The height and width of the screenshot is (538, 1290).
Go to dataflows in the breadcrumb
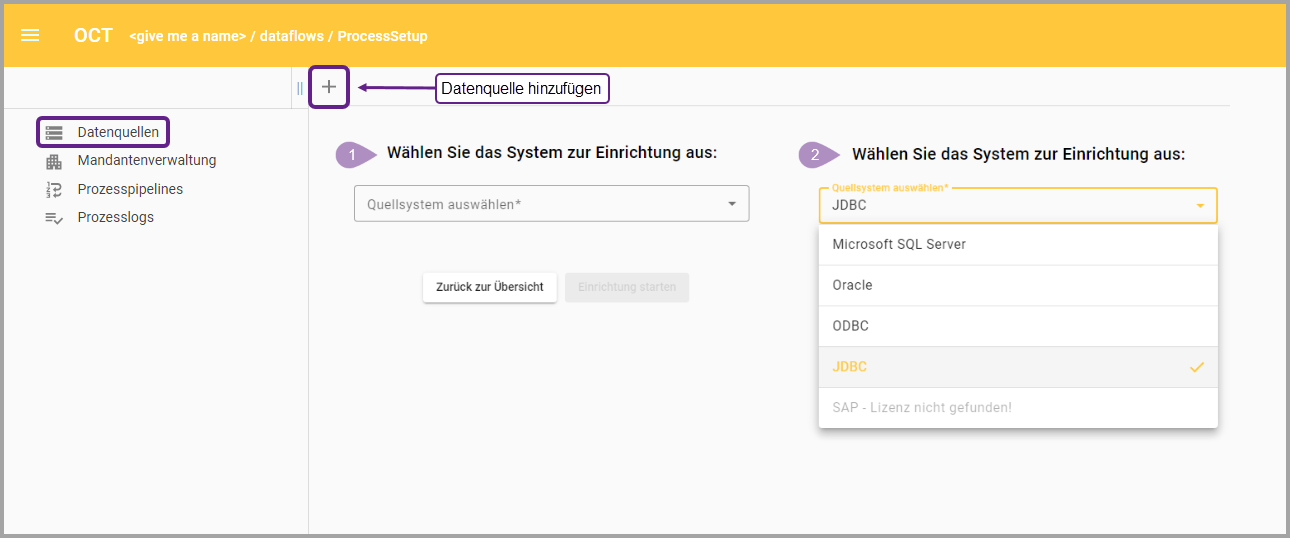click(292, 36)
